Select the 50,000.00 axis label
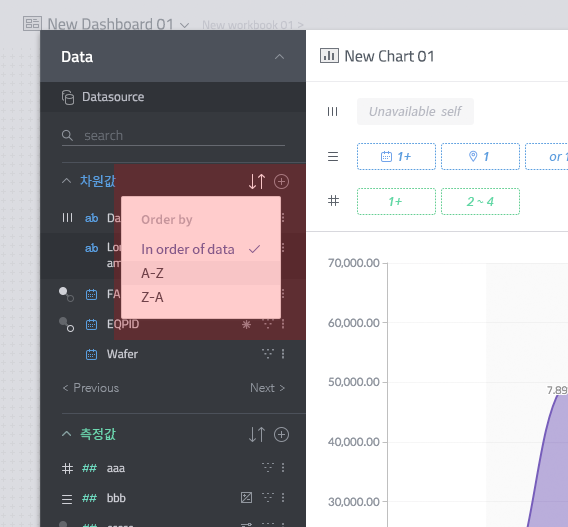Viewport: 568px width, 527px height. (x=354, y=382)
